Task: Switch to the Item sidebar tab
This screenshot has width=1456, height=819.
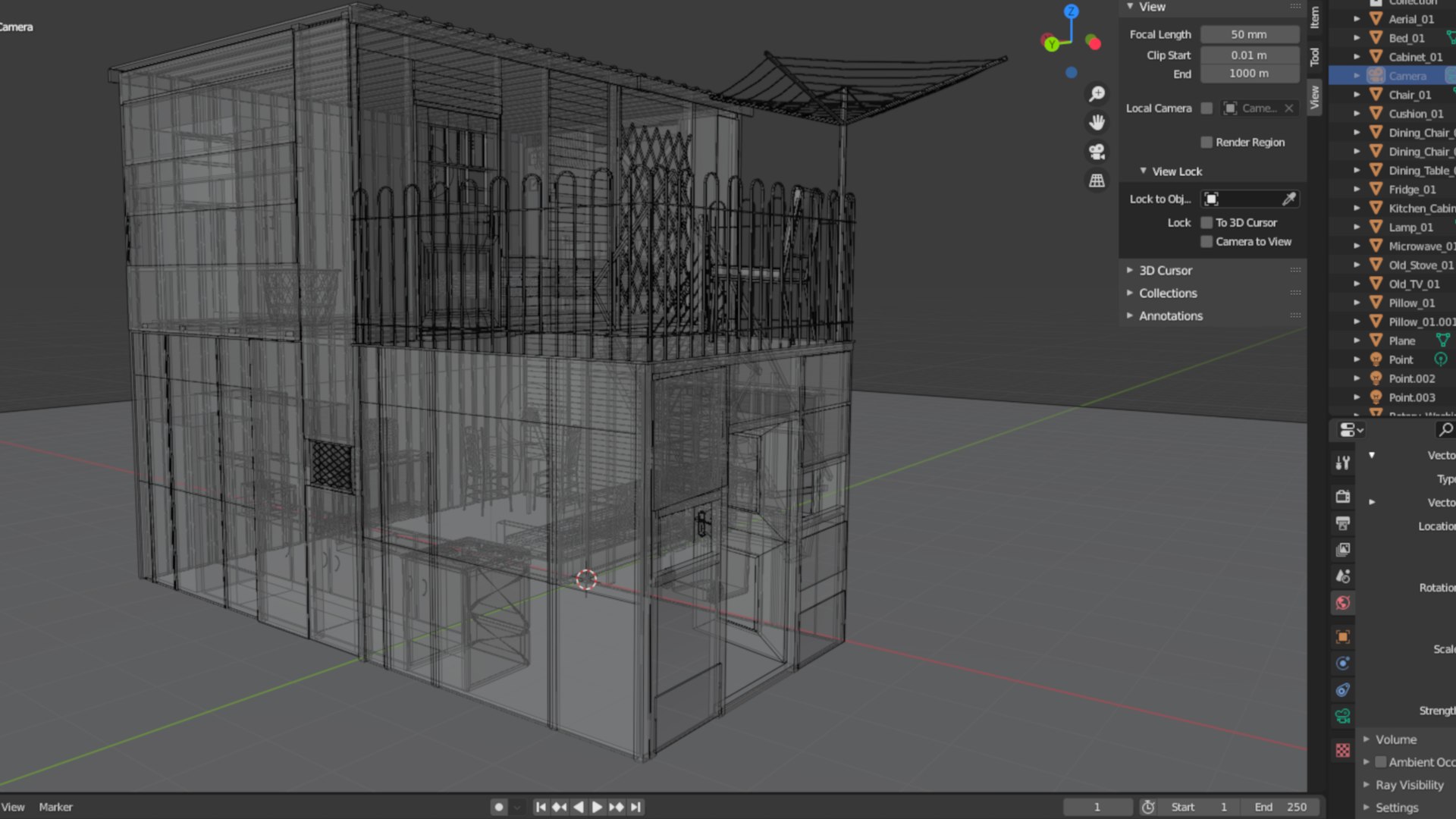Action: coord(1315,17)
